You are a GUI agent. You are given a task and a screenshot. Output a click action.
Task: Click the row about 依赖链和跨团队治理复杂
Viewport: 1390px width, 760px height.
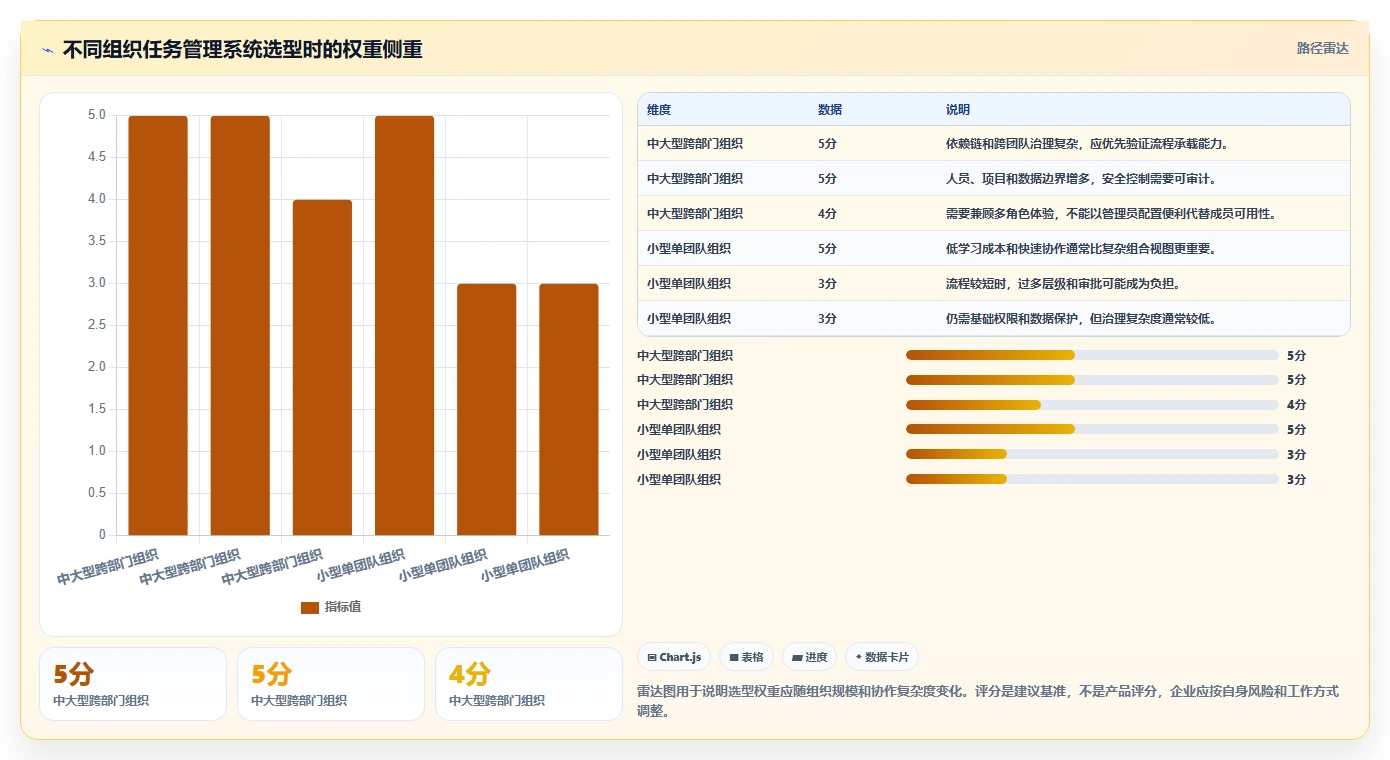[993, 144]
